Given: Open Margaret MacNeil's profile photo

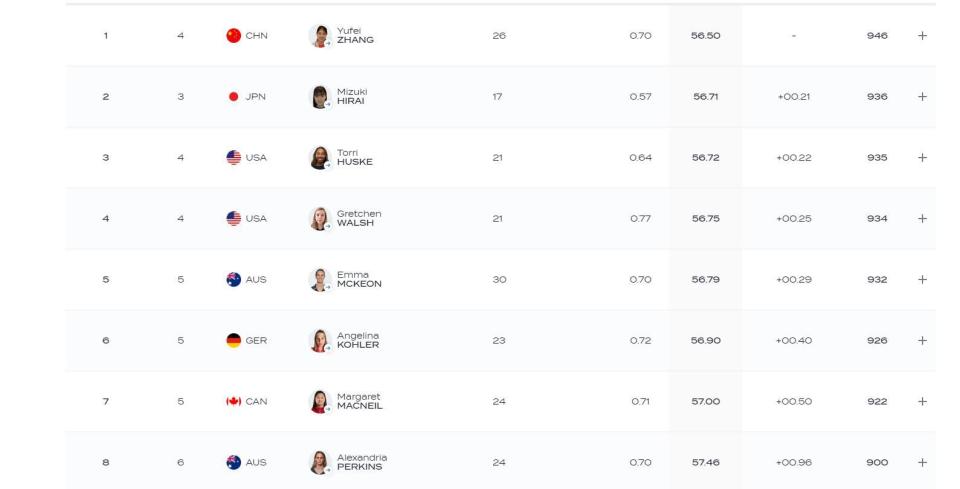Looking at the screenshot, I should pos(320,401).
